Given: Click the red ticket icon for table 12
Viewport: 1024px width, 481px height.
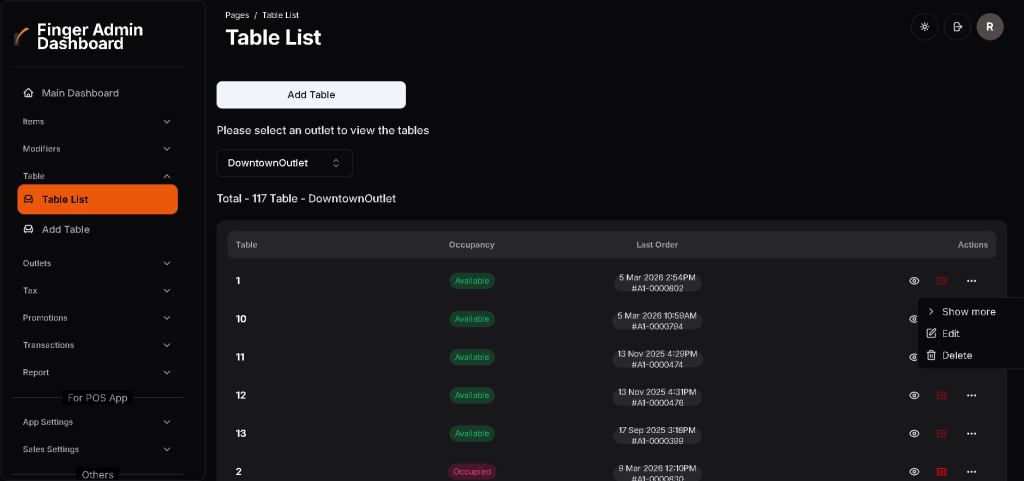Looking at the screenshot, I should click(x=941, y=396).
